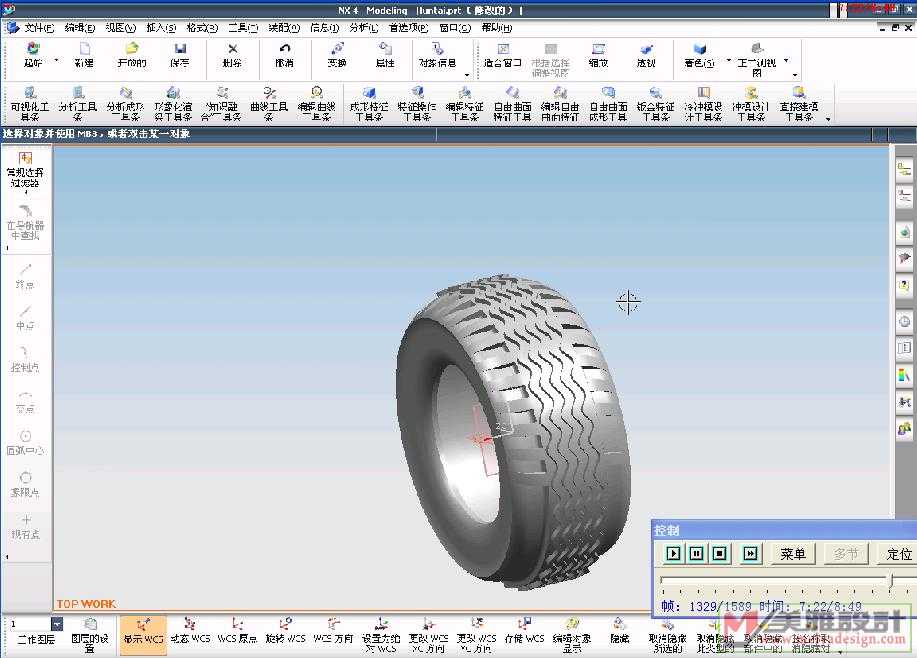Click the 编辑对象显示 icon
Image resolution: width=917 pixels, height=658 pixels.
click(x=570, y=631)
